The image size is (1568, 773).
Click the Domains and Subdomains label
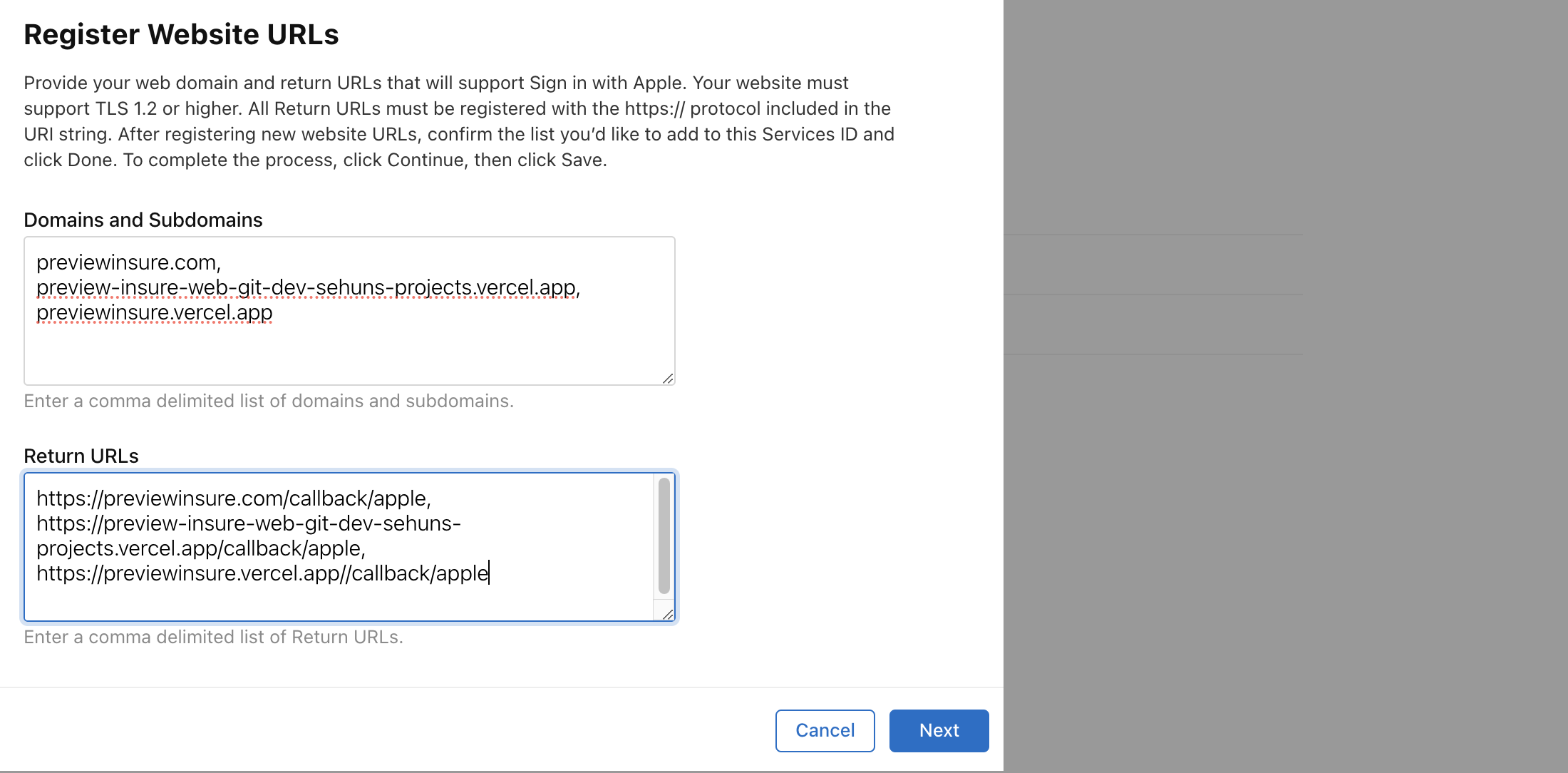143,220
